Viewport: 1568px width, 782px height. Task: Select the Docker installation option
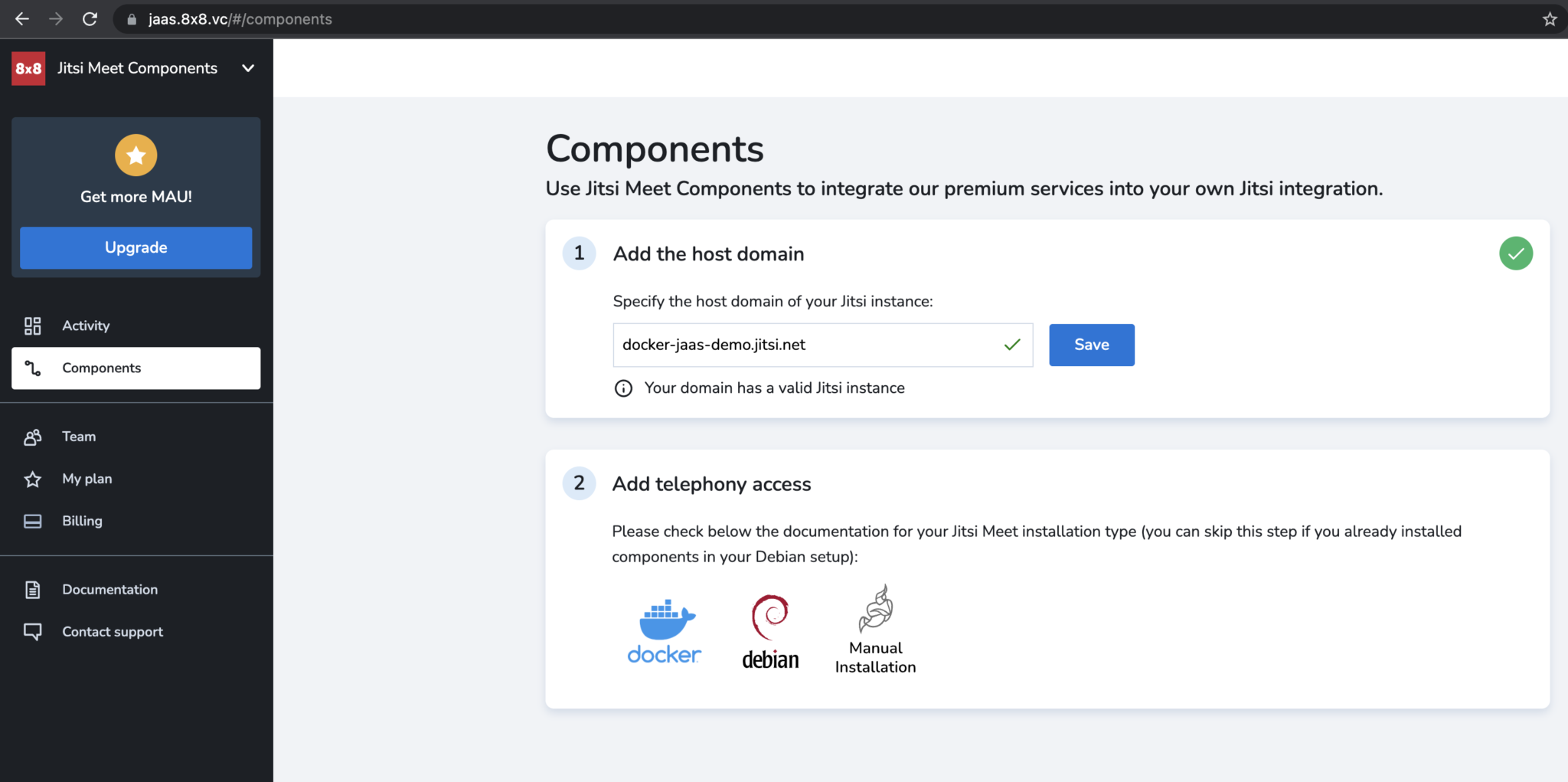663,630
